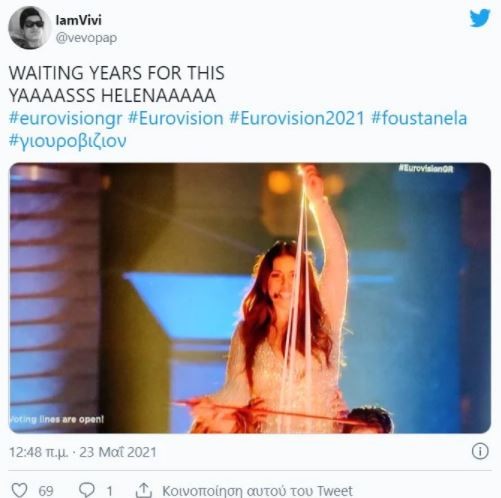Click the share upload arrow icon

point(143,491)
